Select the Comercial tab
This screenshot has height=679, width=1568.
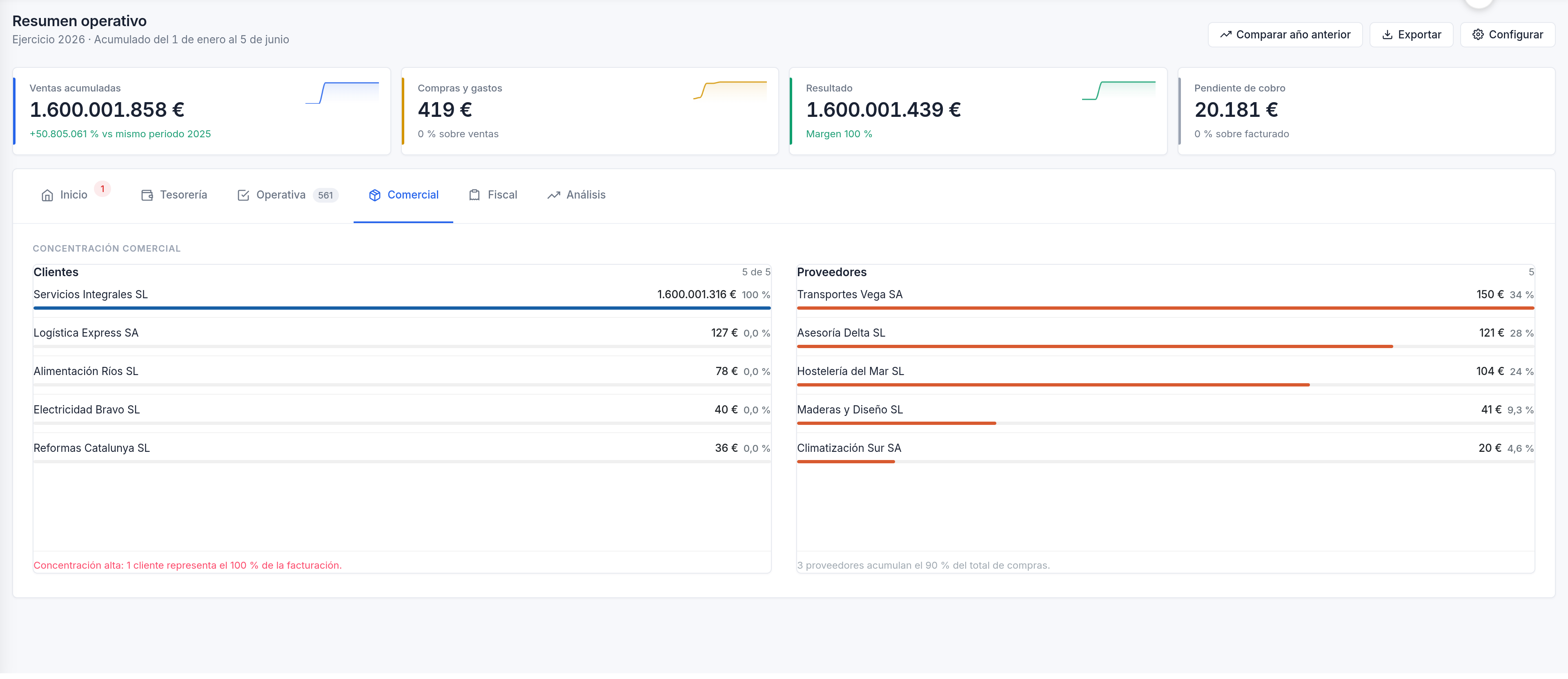(x=403, y=195)
